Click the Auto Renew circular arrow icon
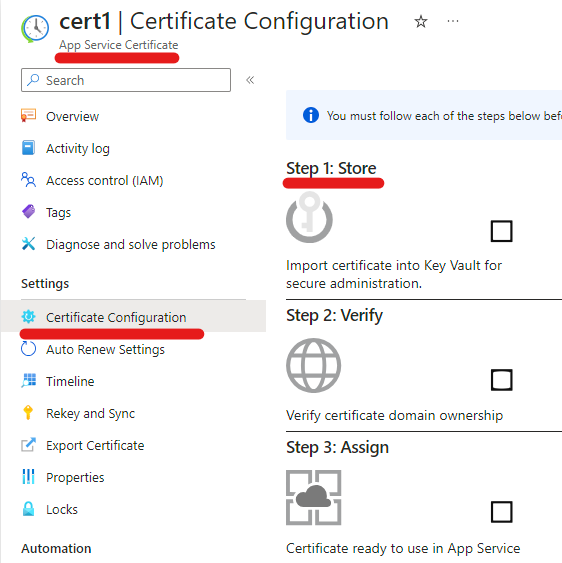The height and width of the screenshot is (563, 562). tap(28, 348)
